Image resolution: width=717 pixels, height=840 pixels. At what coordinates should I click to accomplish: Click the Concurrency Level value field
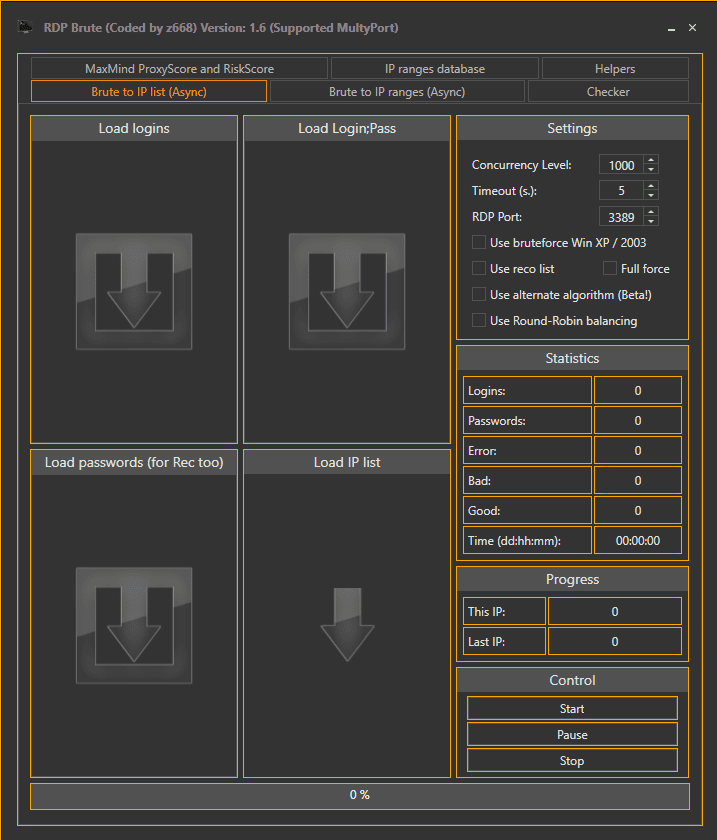621,165
